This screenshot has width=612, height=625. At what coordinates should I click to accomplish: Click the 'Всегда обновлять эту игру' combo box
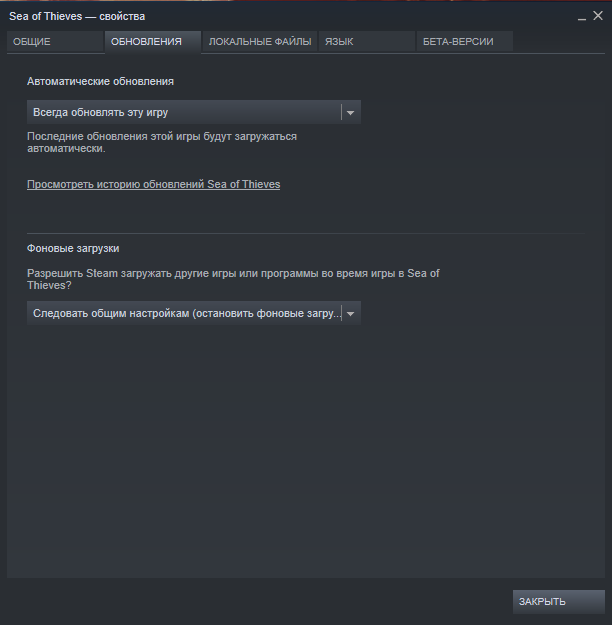pos(194,112)
